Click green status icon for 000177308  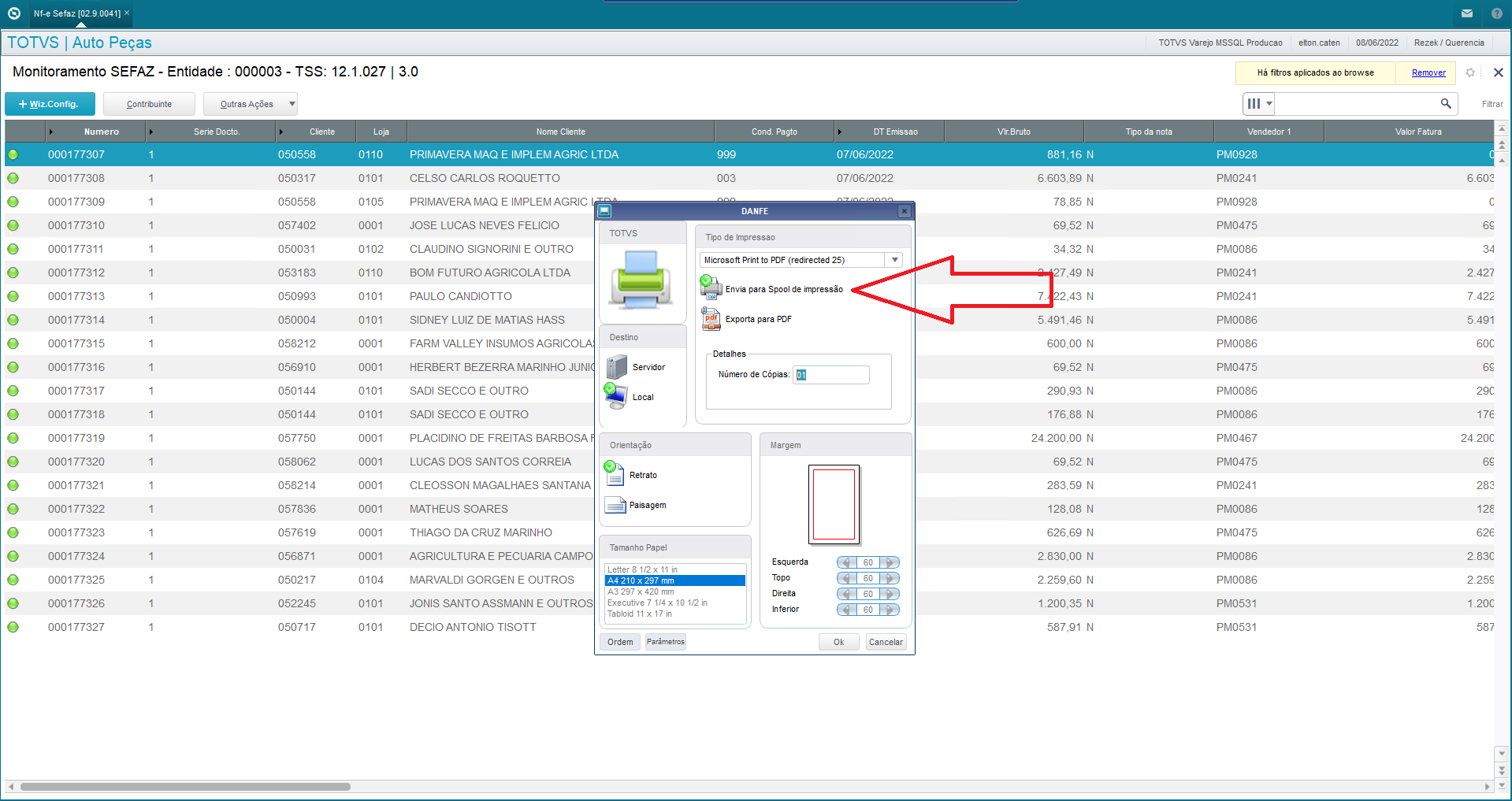(x=13, y=178)
